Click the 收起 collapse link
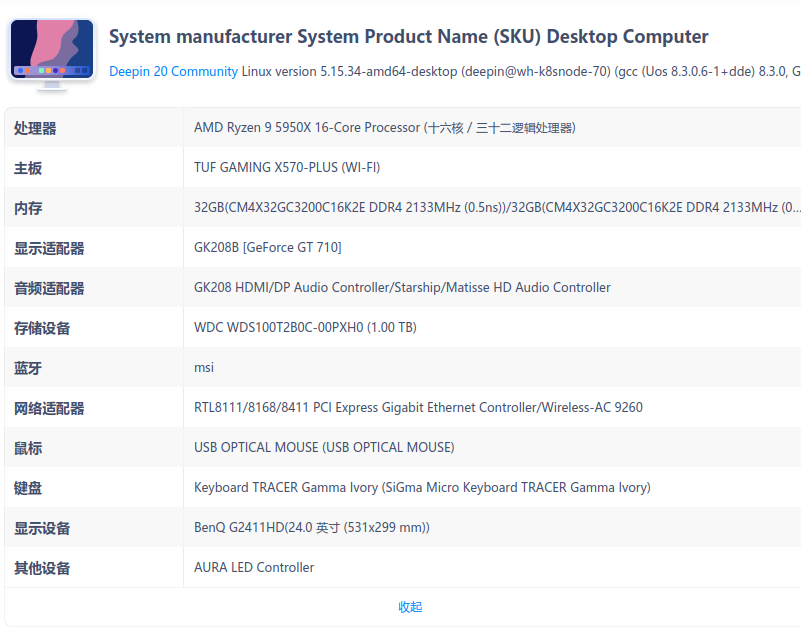 pos(410,607)
